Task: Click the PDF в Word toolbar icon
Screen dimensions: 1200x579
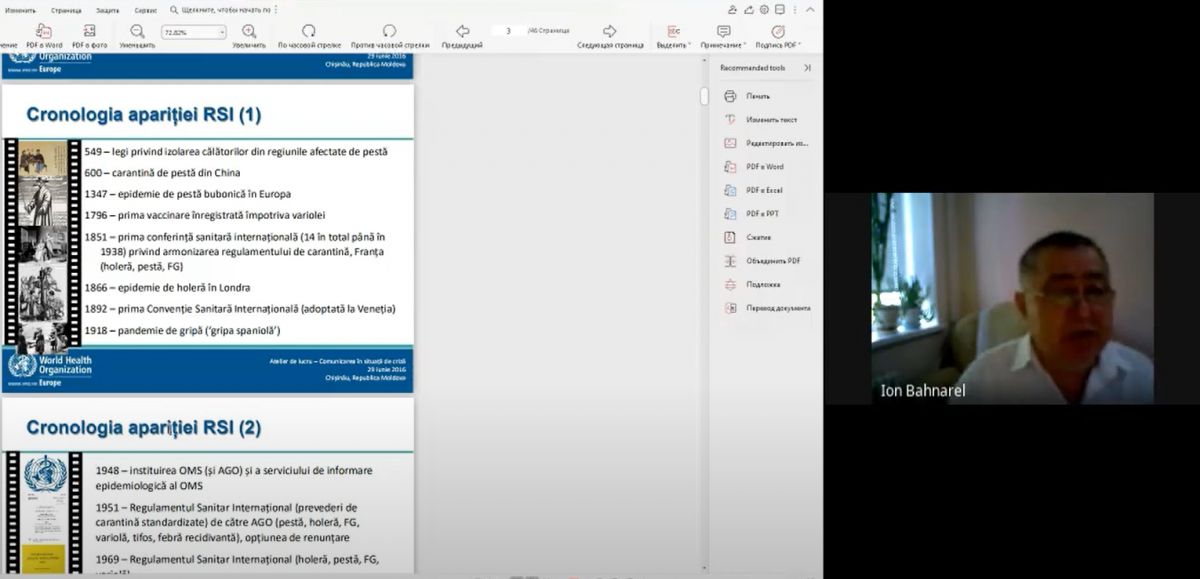Action: click(x=44, y=31)
